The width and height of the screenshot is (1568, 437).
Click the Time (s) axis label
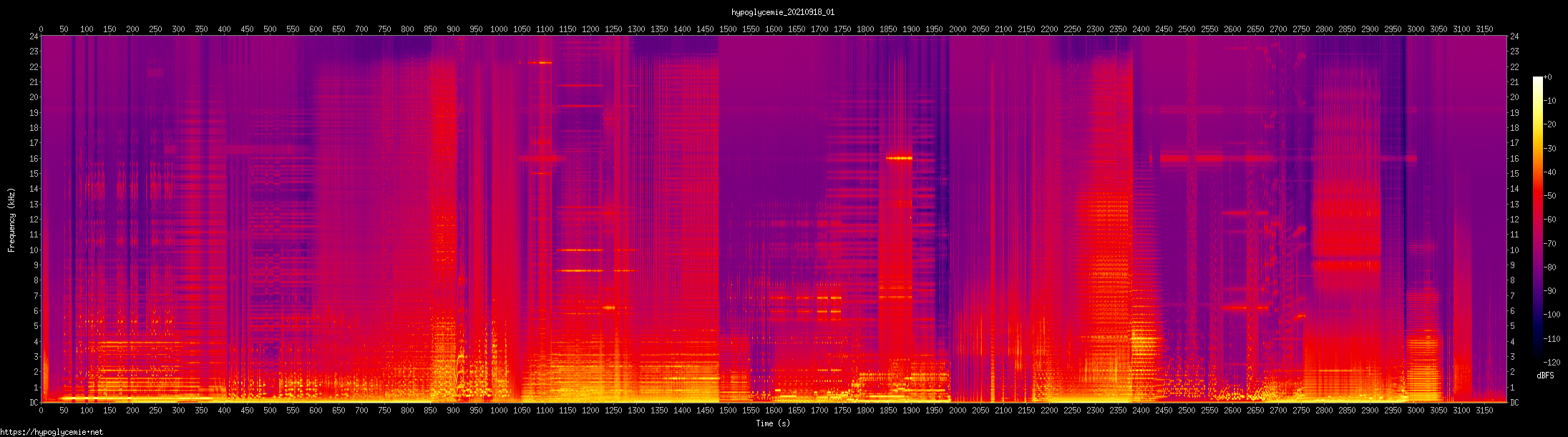coord(773,423)
